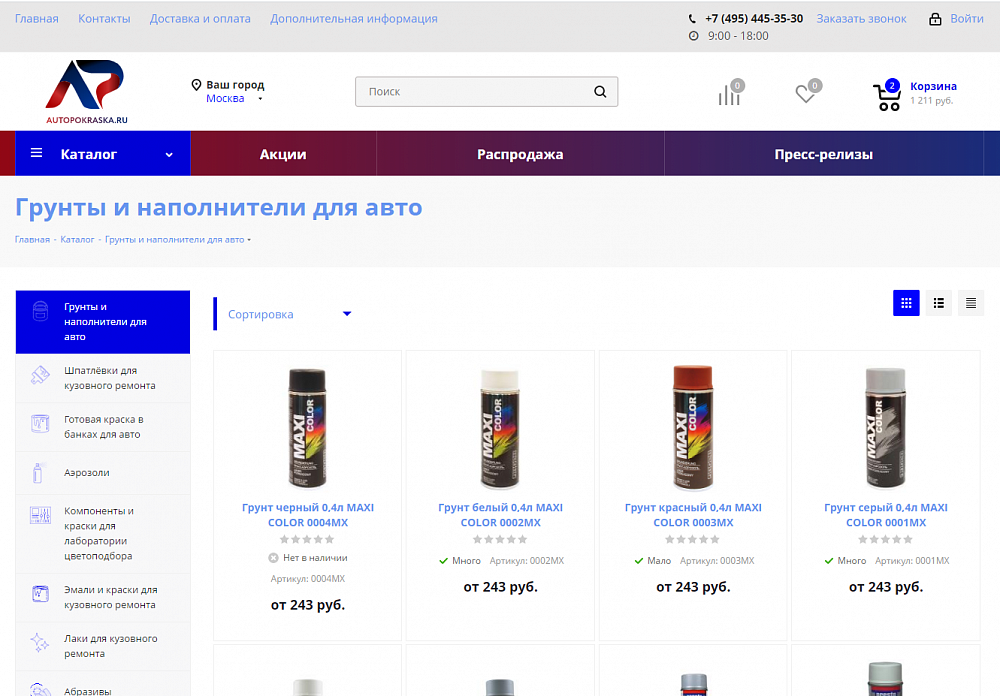Viewport: 1000px width, 696px height.
Task: Click the Войти login link
Action: [967, 19]
